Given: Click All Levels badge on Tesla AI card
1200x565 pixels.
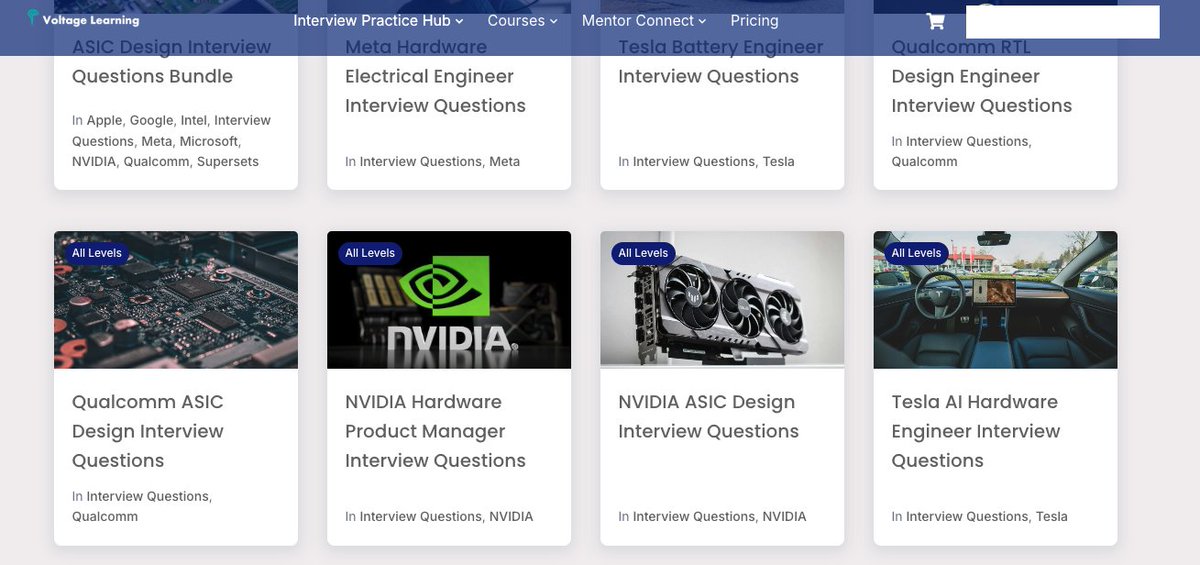Looking at the screenshot, I should coord(916,253).
